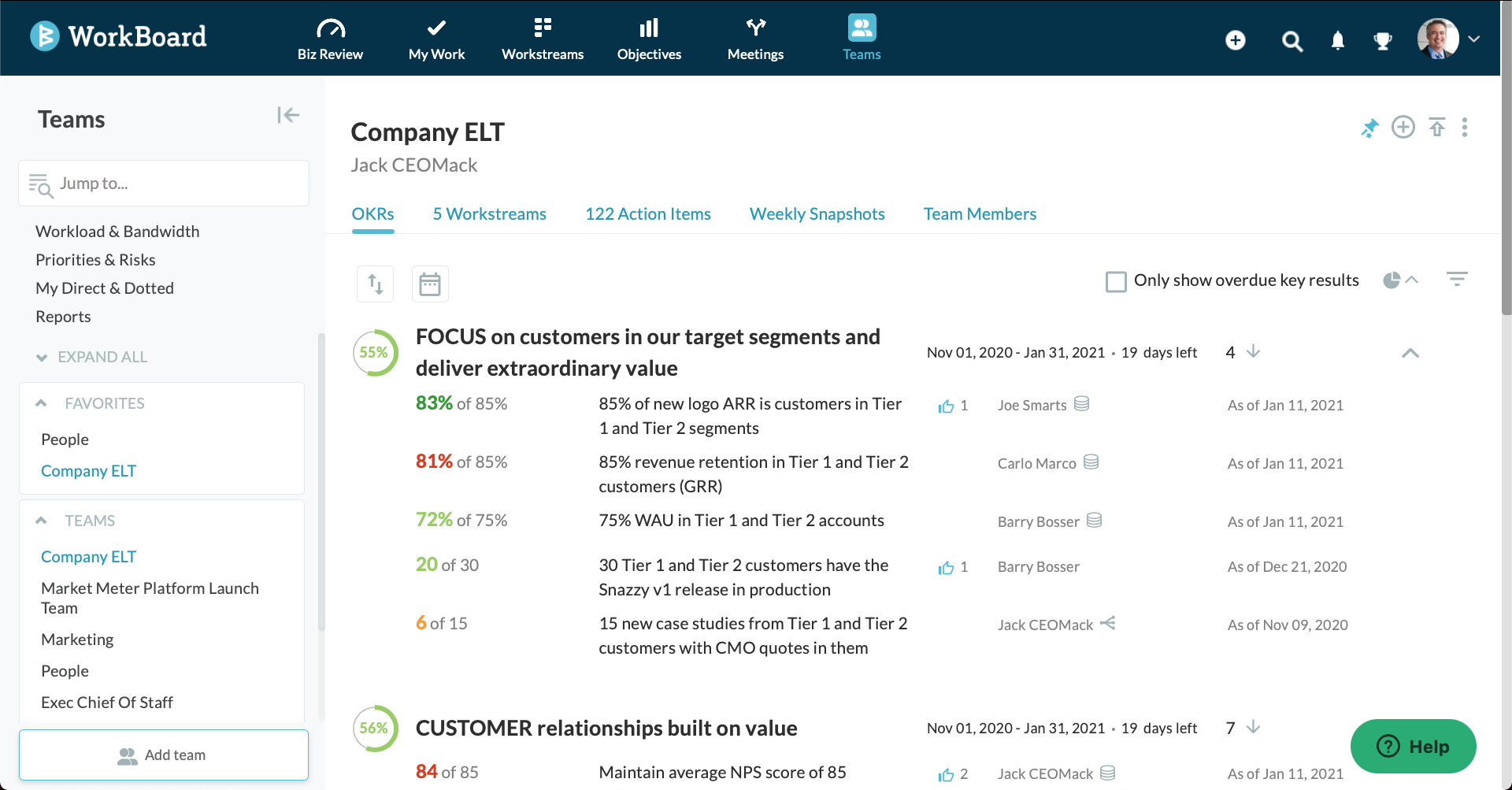The width and height of the screenshot is (1512, 790).
Task: Like the 30 Tier 1 customers key result
Action: tap(946, 568)
